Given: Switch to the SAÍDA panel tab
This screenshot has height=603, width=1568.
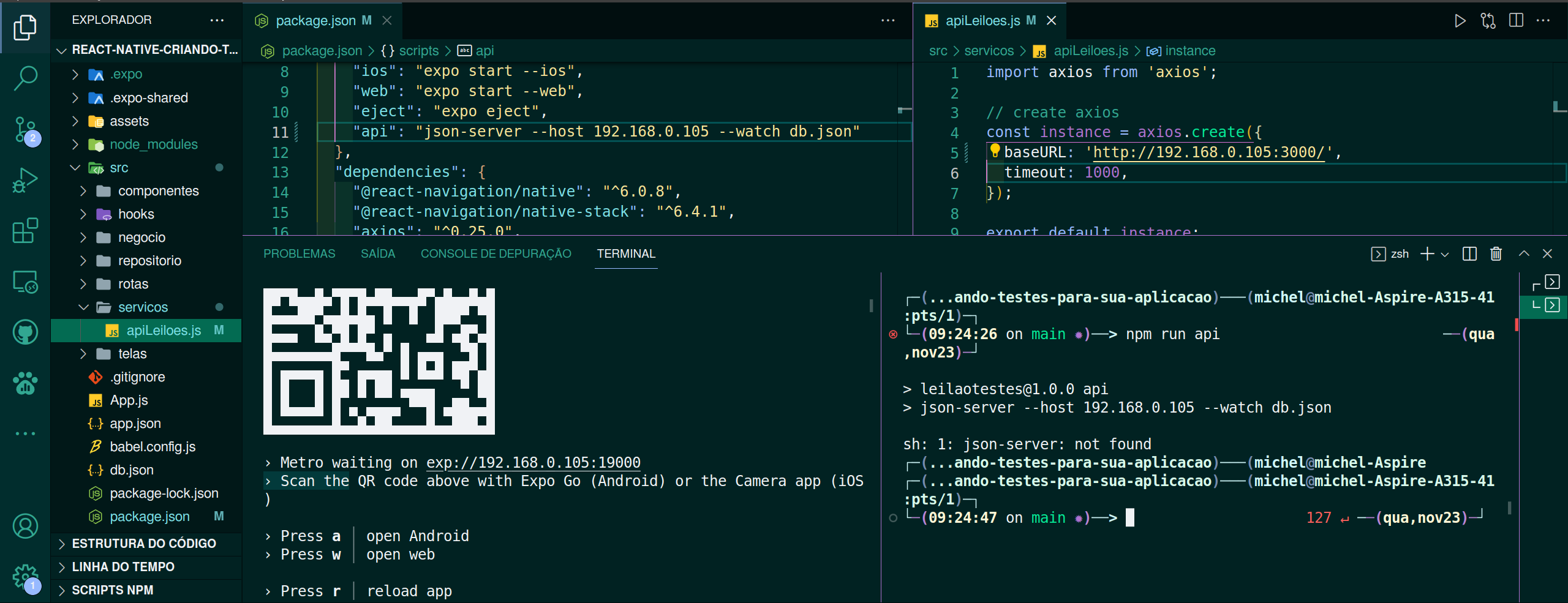Looking at the screenshot, I should point(378,254).
